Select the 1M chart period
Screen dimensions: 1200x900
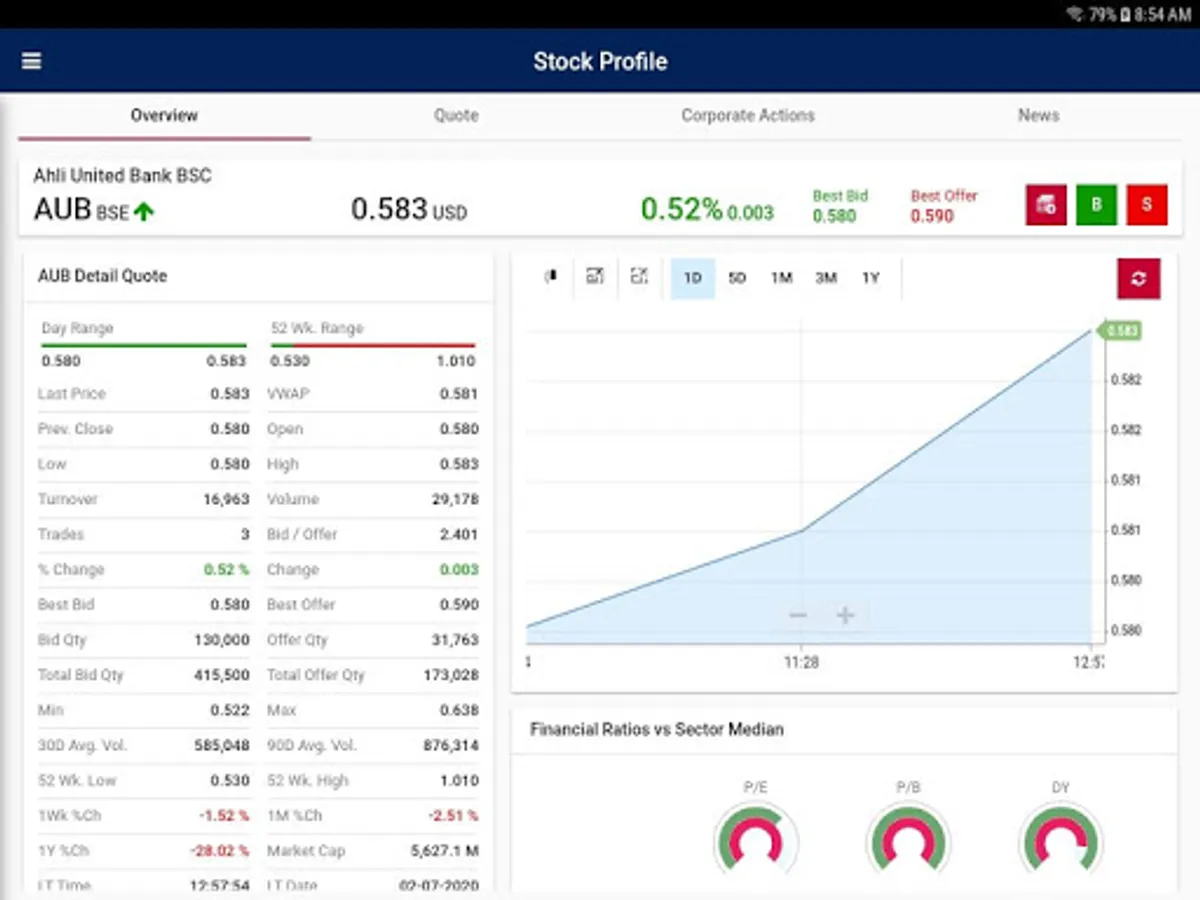781,278
